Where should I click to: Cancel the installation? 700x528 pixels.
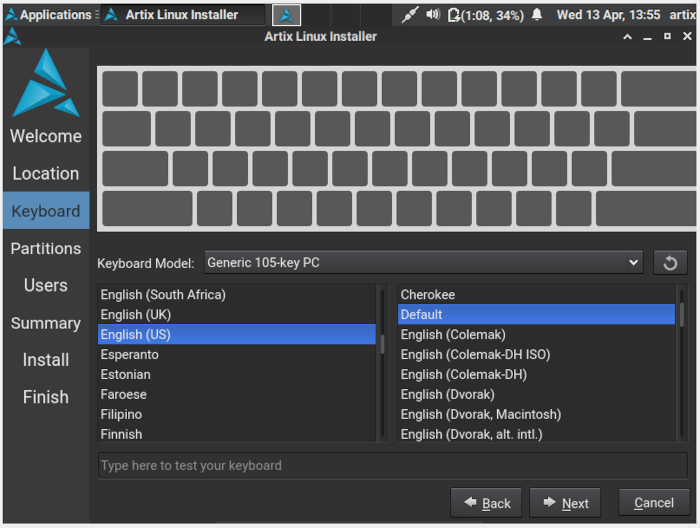654,503
